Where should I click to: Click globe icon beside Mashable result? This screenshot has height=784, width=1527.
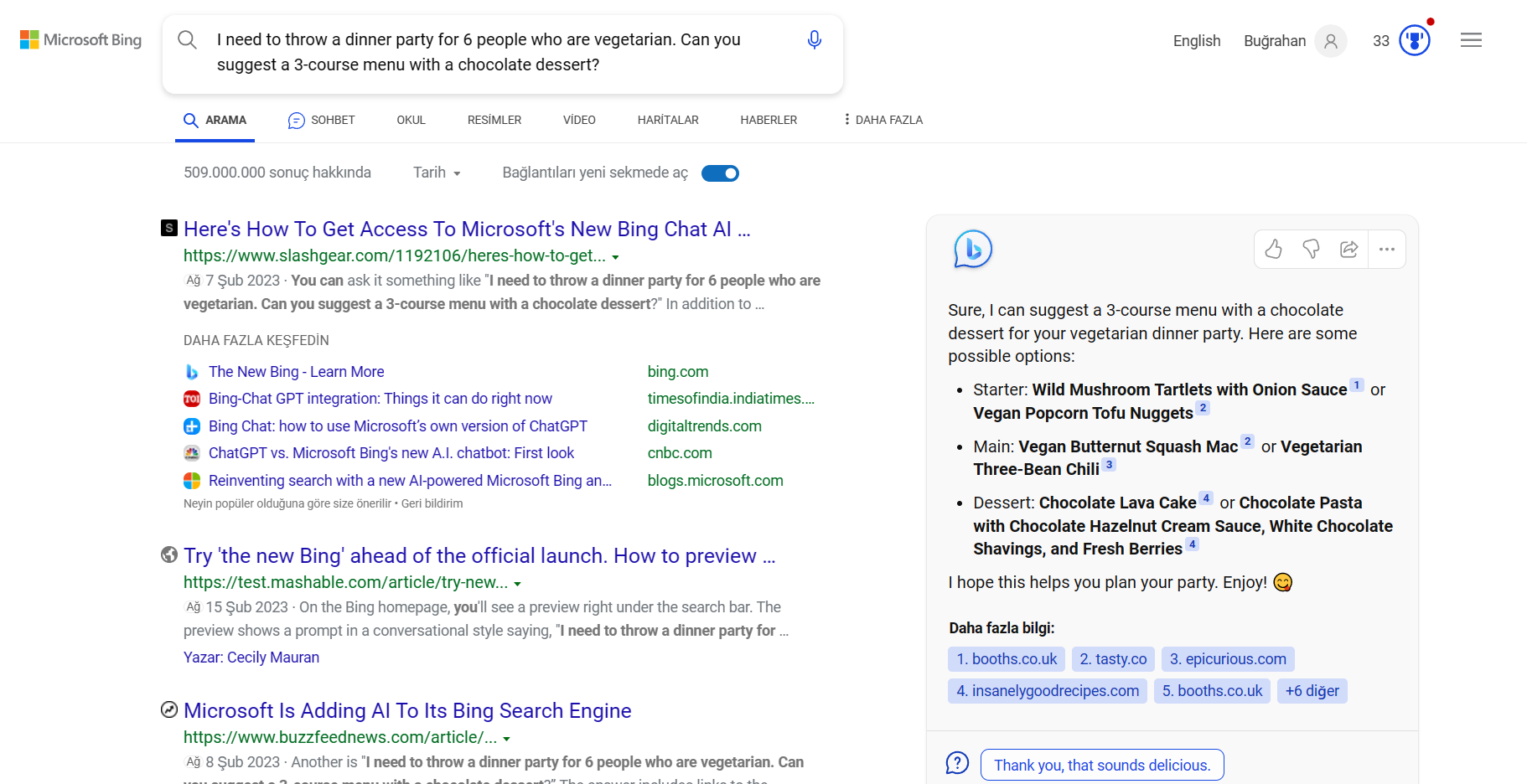point(169,554)
